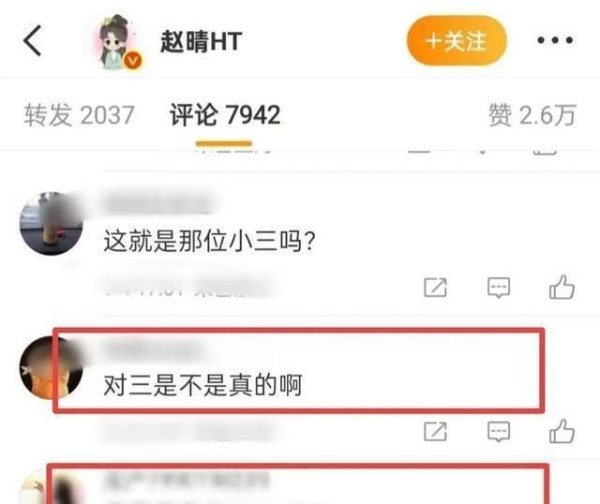Like the comment 这就是那位小三吗
The width and height of the screenshot is (600, 504).
[562, 287]
